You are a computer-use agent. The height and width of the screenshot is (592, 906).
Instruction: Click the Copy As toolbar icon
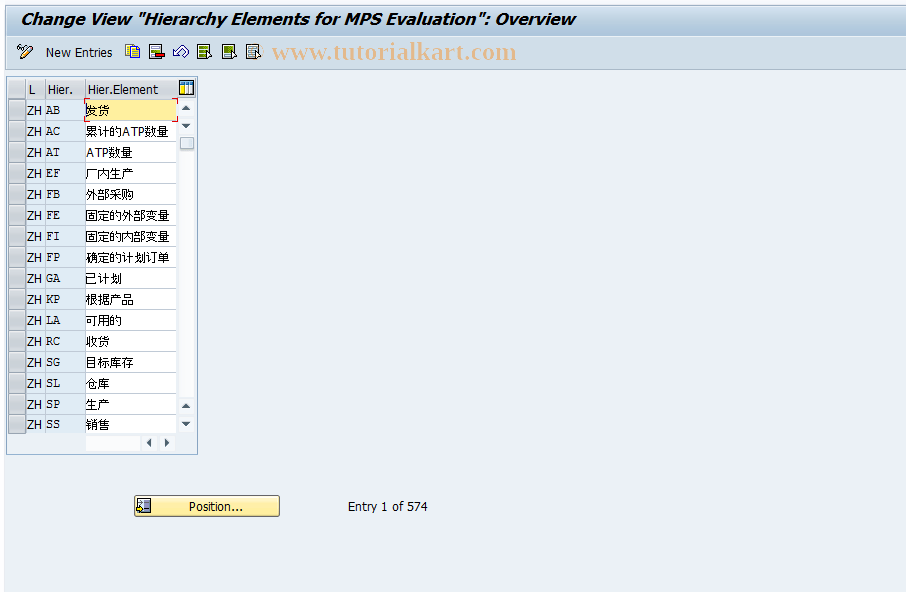click(132, 51)
